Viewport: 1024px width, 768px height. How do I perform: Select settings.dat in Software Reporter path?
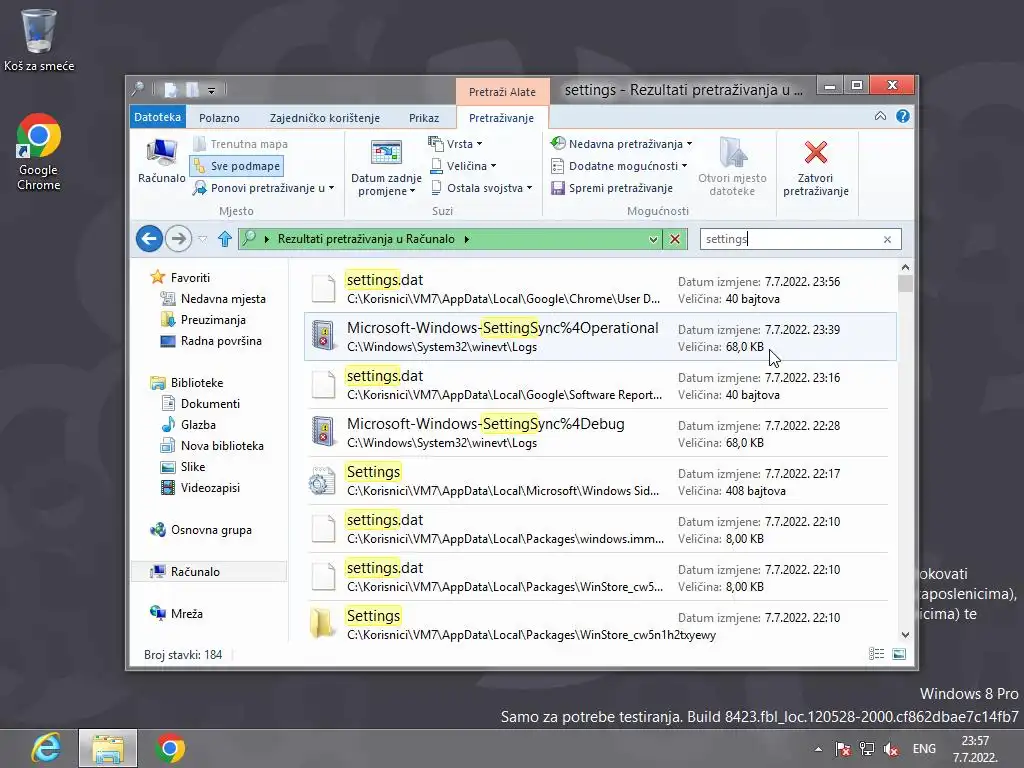600,385
